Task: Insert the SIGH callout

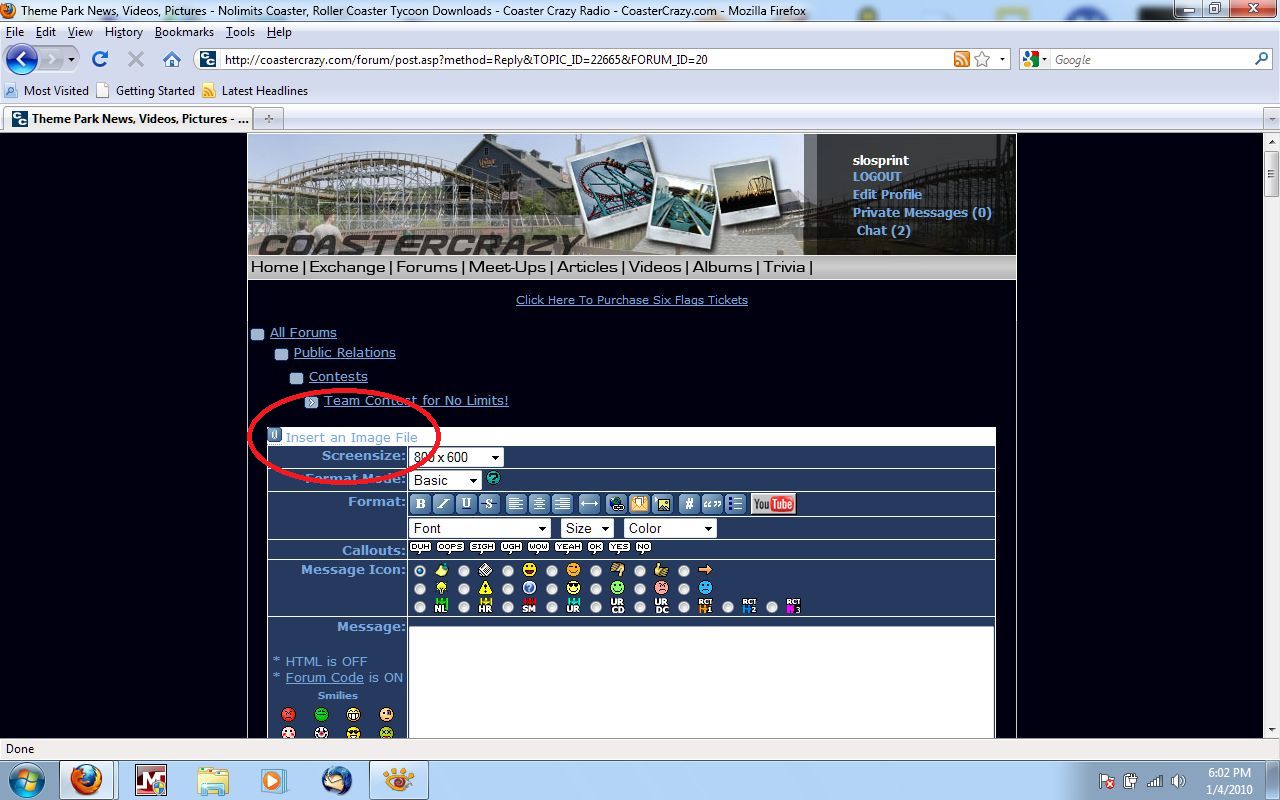Action: click(482, 547)
